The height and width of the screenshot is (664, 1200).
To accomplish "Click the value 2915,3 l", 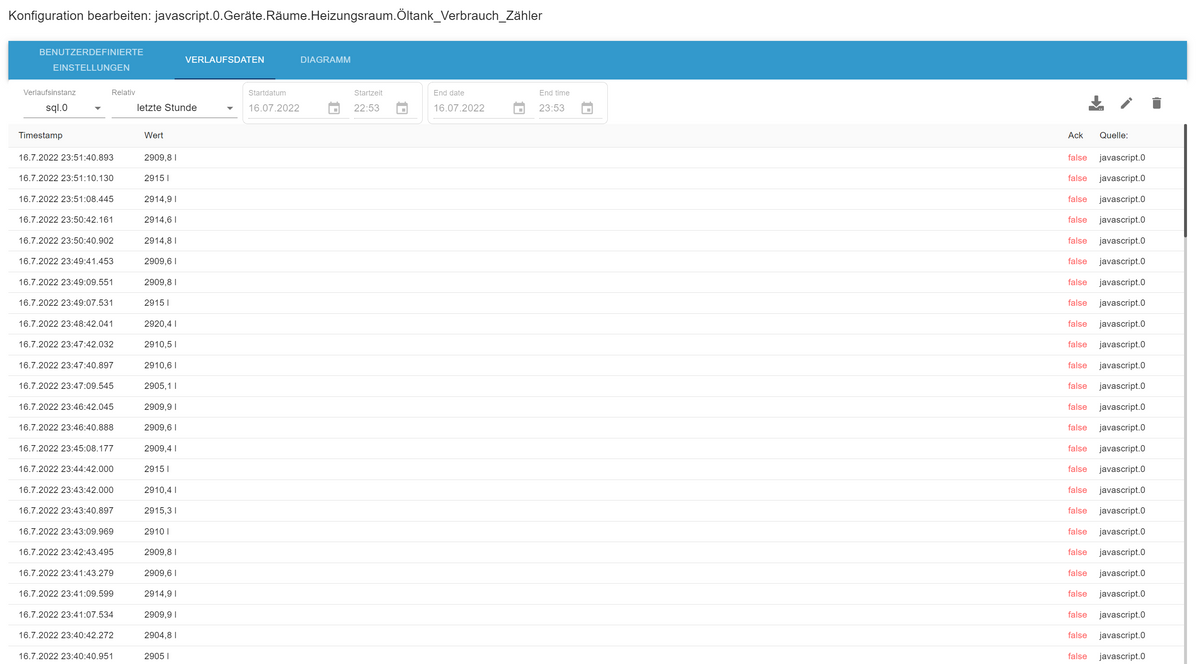I will click(x=161, y=511).
